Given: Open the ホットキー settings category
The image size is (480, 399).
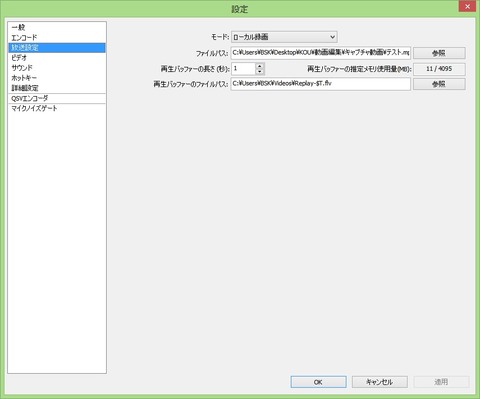Looking at the screenshot, I should 57,78.
